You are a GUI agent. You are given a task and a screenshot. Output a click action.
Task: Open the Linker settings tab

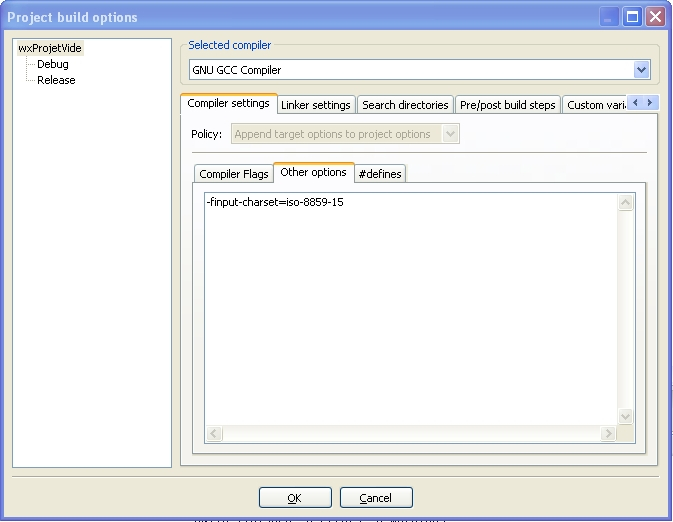click(x=315, y=105)
